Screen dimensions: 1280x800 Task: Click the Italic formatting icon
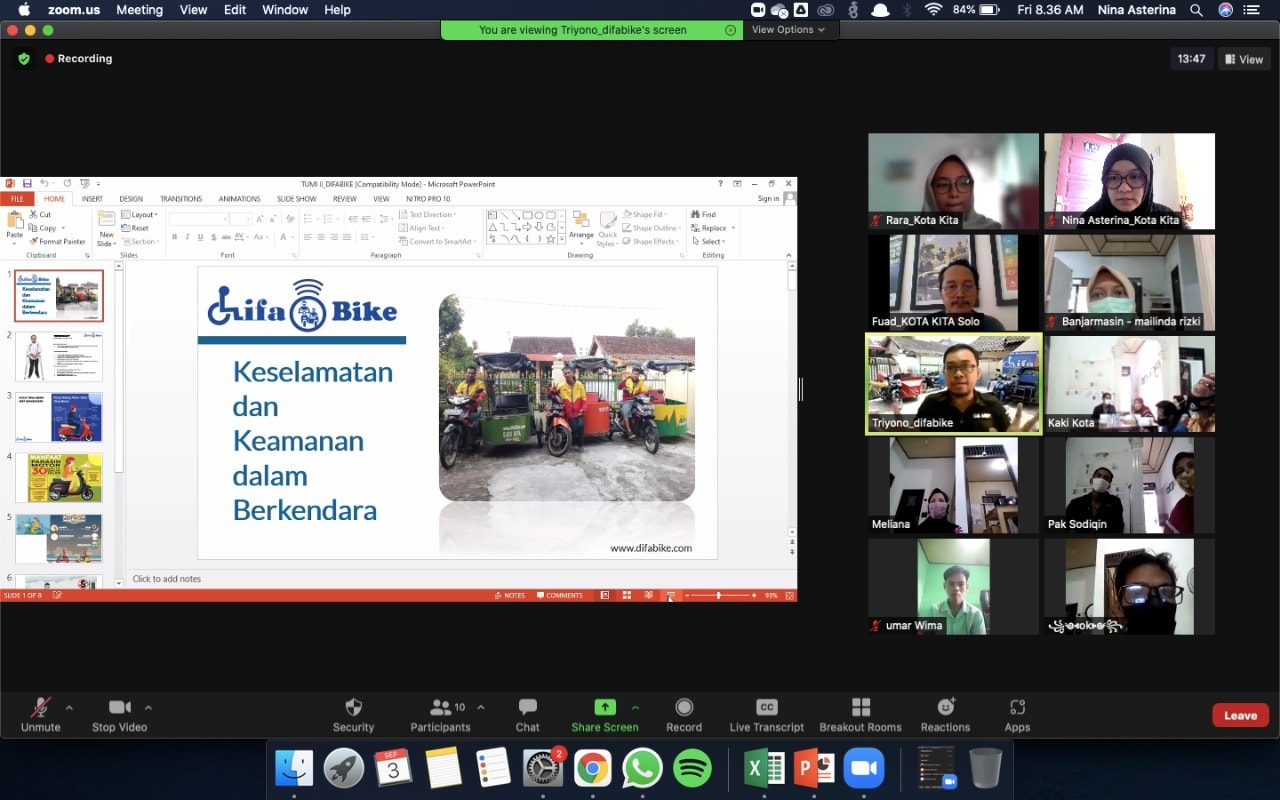[x=187, y=237]
